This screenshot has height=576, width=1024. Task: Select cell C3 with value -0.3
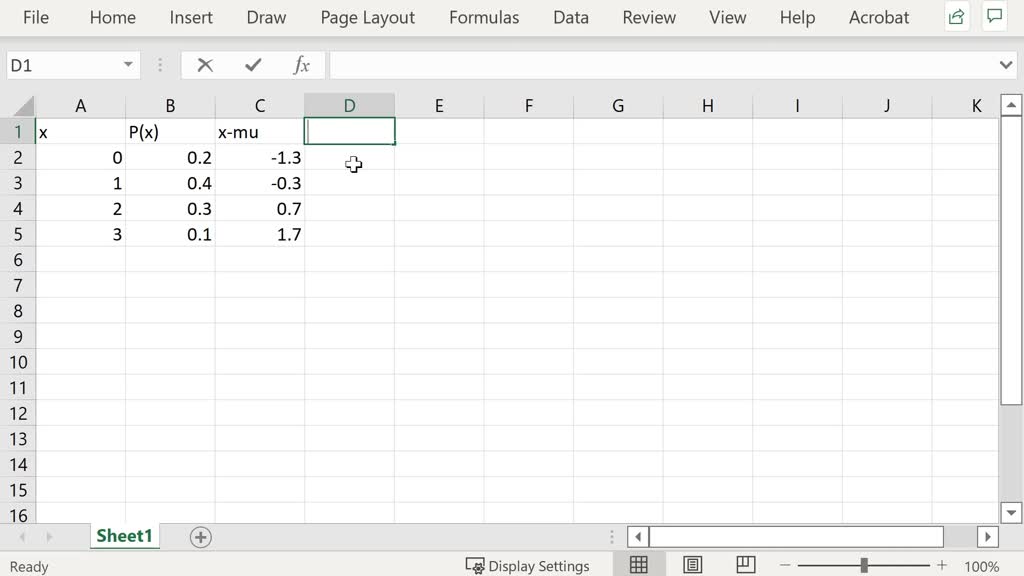pos(260,183)
